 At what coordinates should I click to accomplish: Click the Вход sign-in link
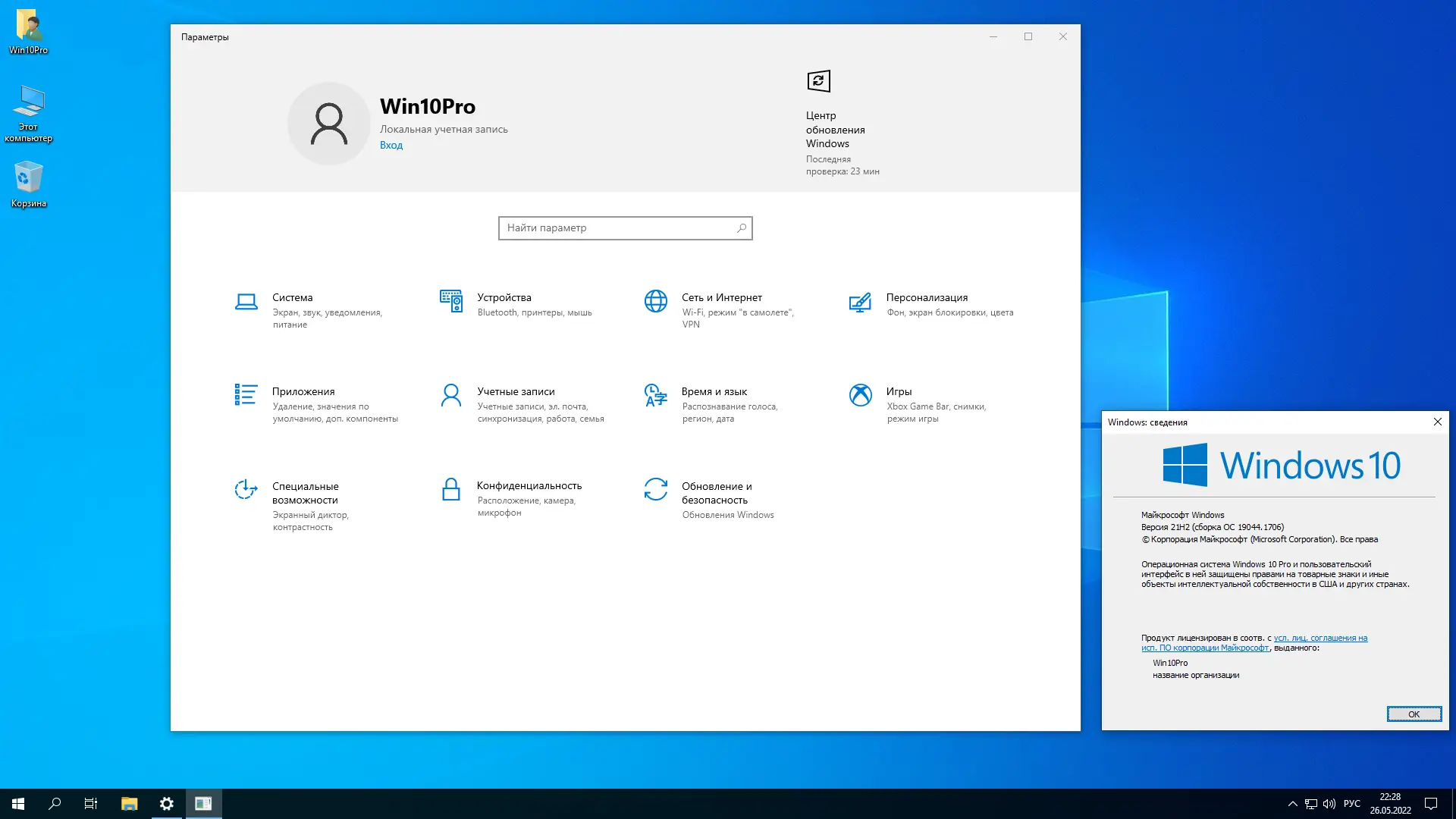pyautogui.click(x=391, y=146)
